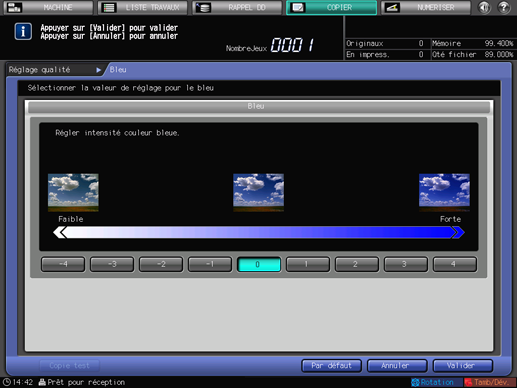Open the MACHINE tab
This screenshot has height=388, width=517.
tap(49, 7)
